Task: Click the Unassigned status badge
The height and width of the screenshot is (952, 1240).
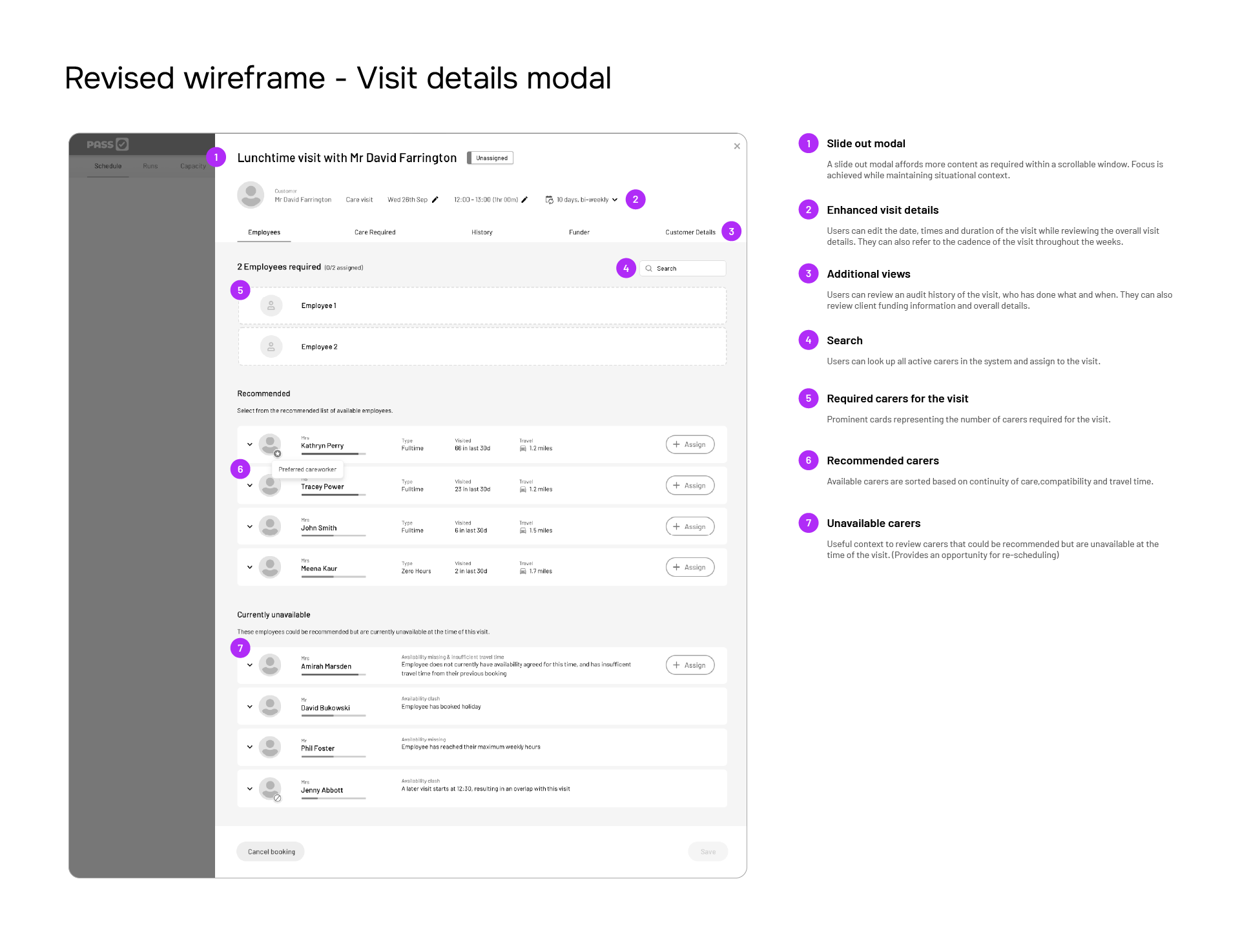Action: coord(491,158)
